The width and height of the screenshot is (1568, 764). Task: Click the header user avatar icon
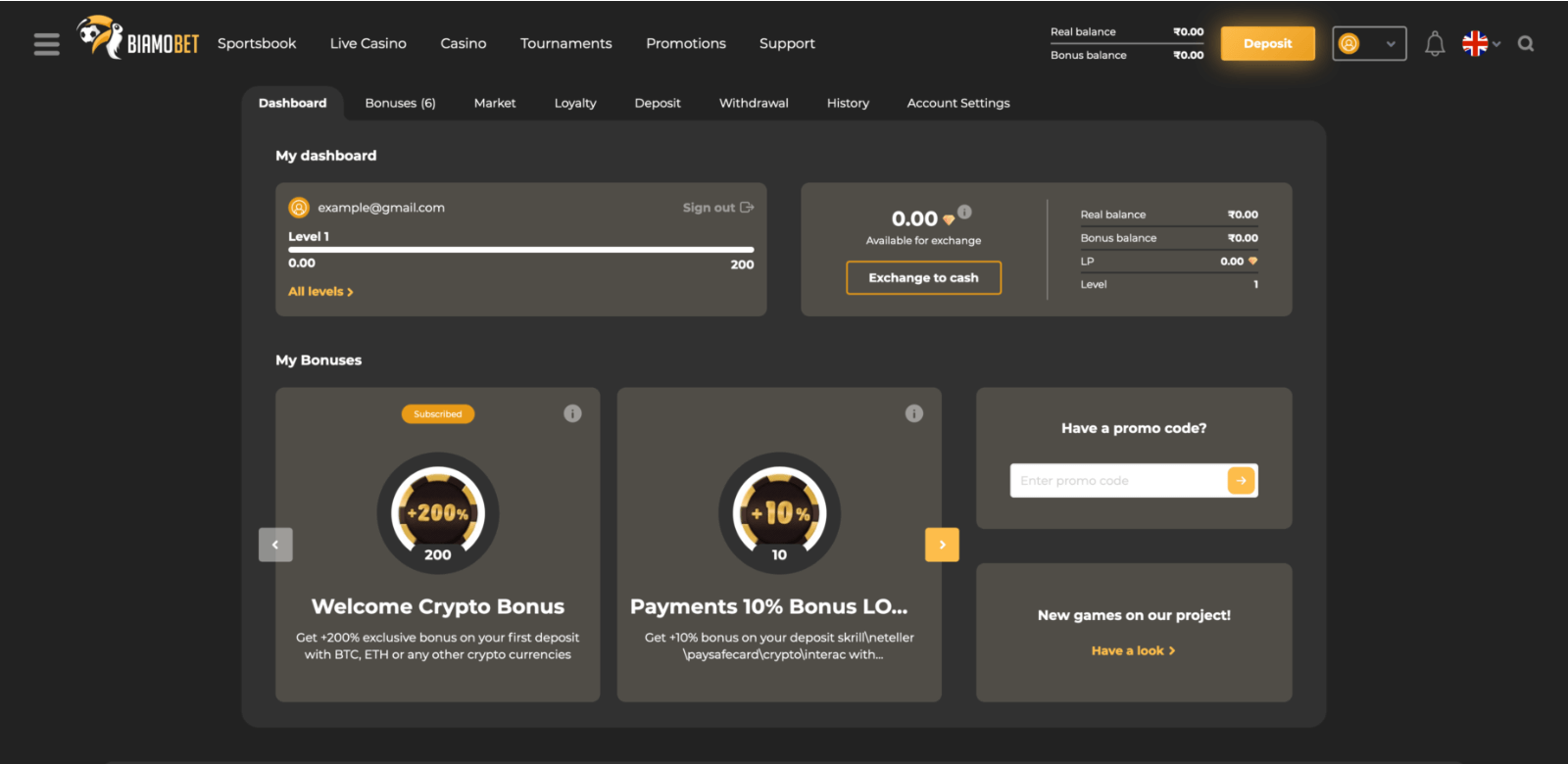pos(1349,43)
